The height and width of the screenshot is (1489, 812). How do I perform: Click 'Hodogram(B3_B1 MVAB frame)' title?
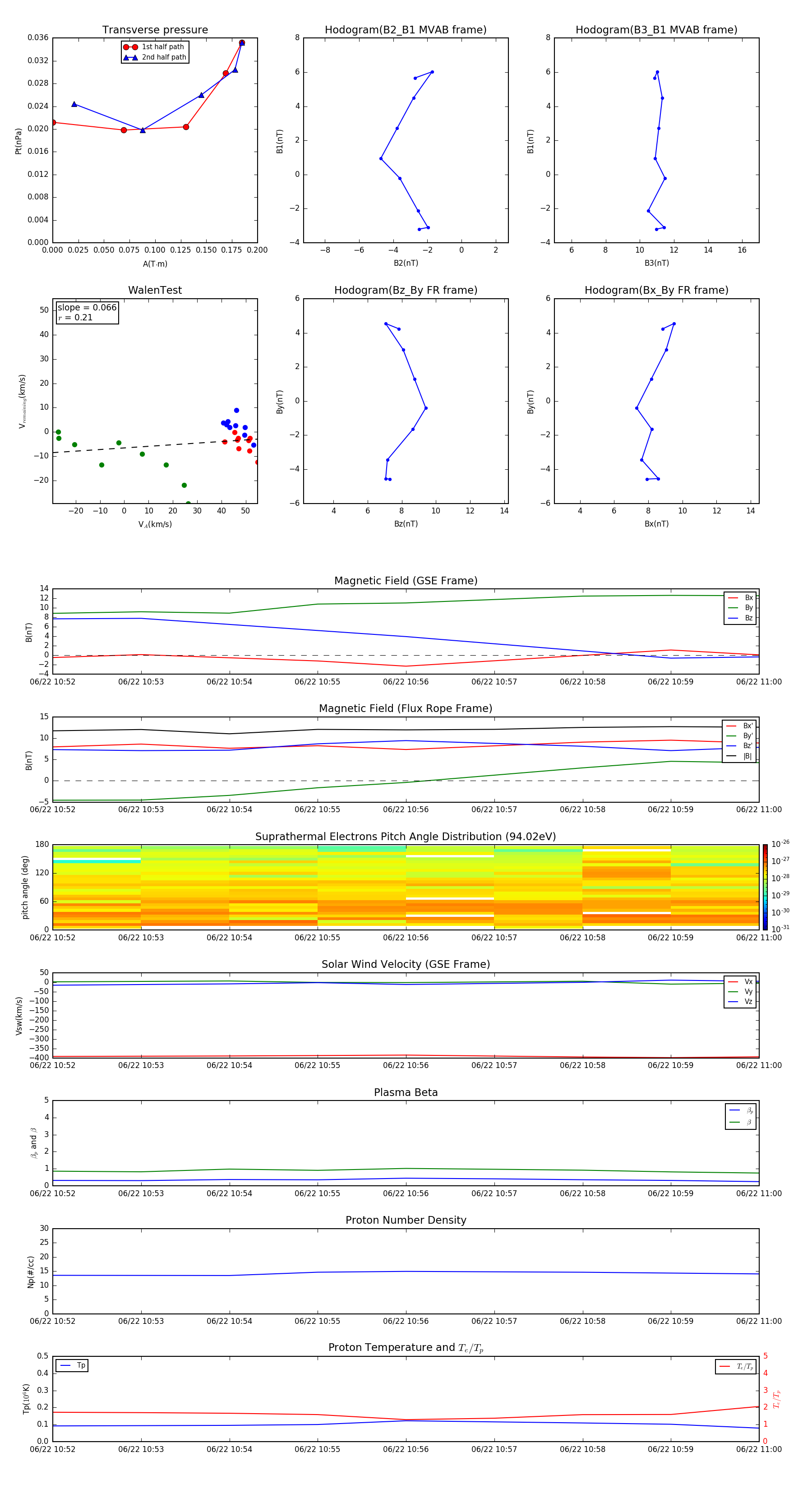point(656,30)
